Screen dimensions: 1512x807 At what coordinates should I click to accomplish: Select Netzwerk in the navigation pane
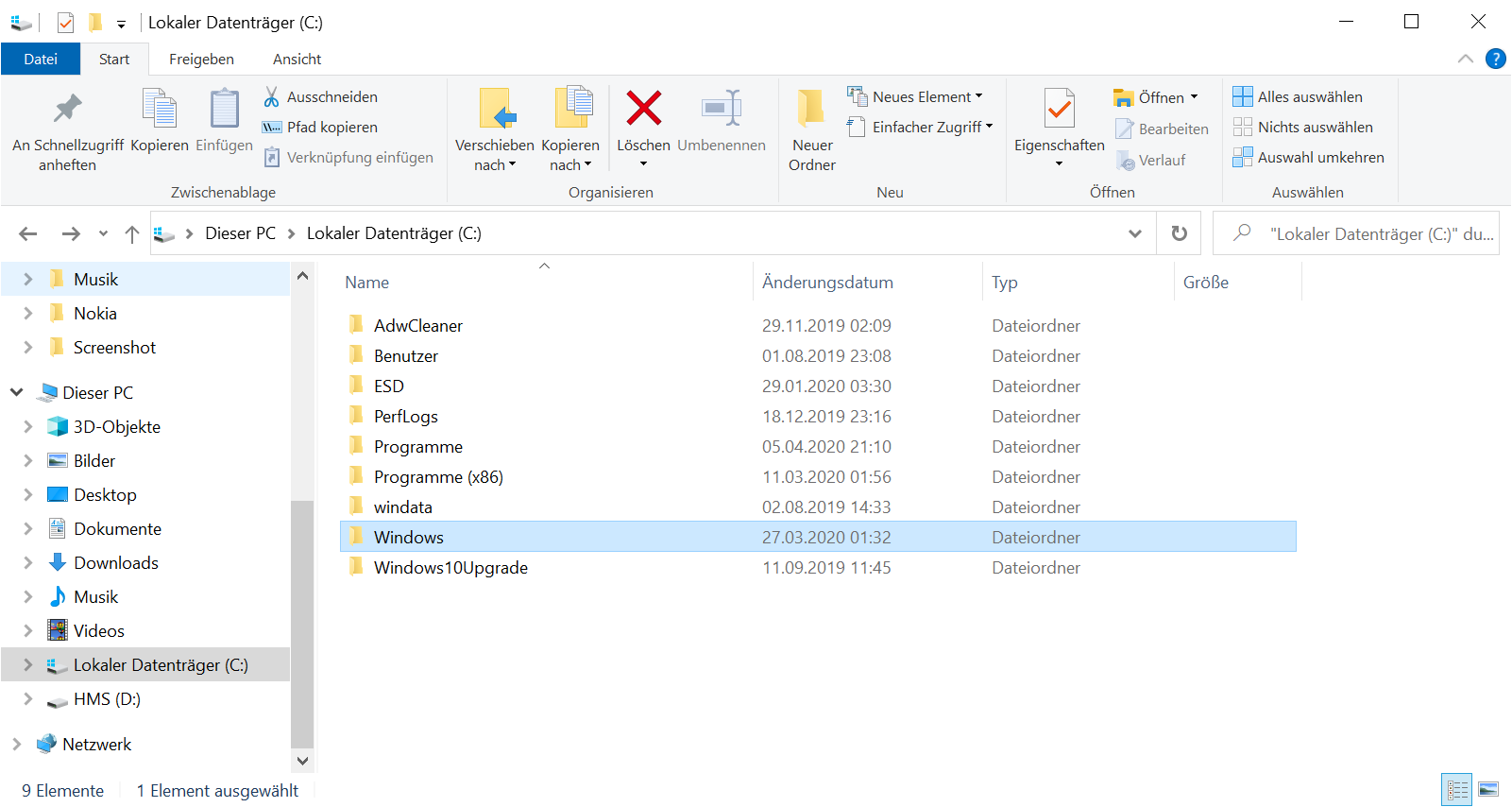(x=97, y=744)
